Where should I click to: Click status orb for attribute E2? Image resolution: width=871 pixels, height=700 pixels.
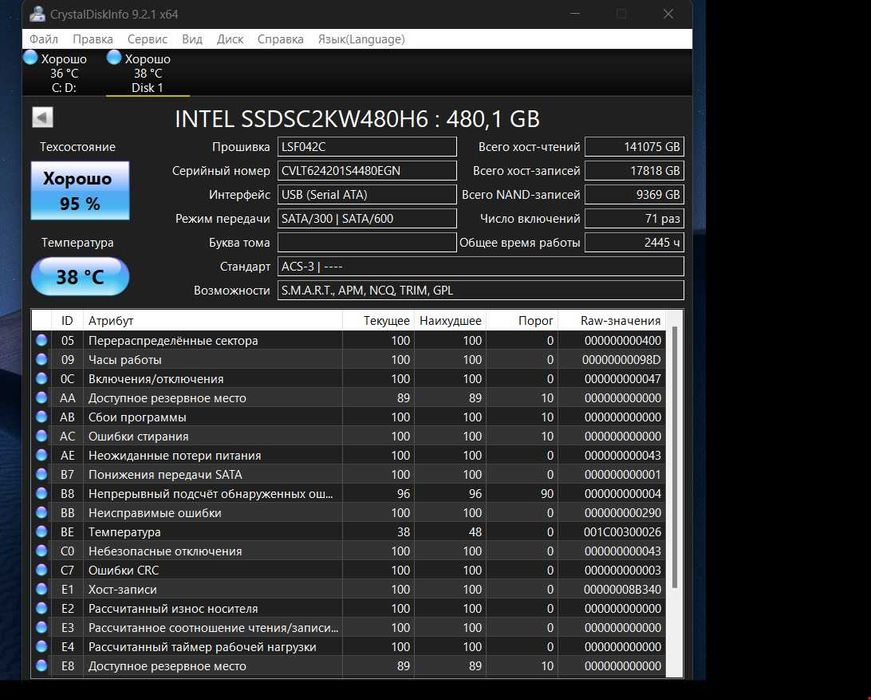coord(42,608)
